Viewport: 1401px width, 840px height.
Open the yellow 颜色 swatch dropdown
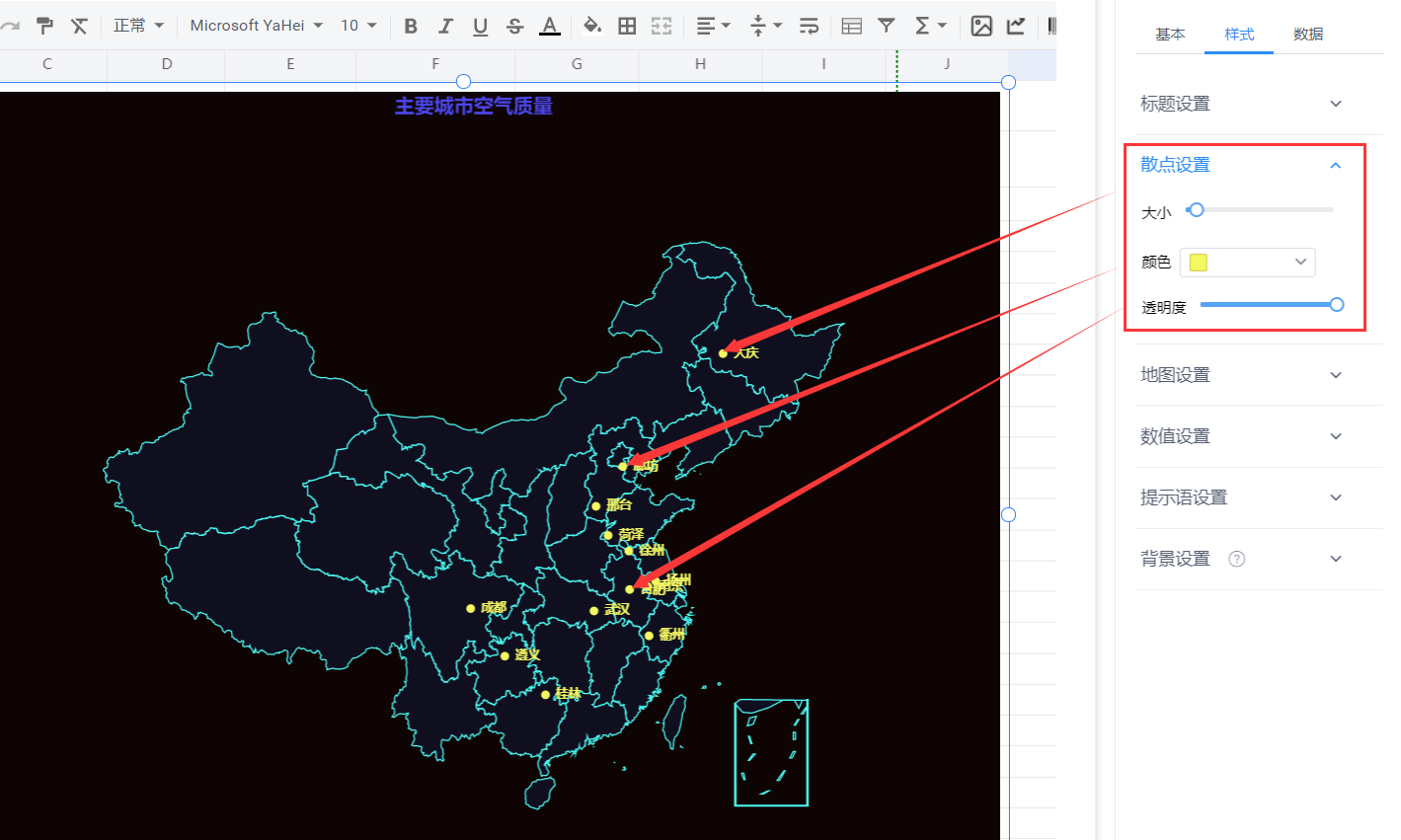pyautogui.click(x=1248, y=262)
